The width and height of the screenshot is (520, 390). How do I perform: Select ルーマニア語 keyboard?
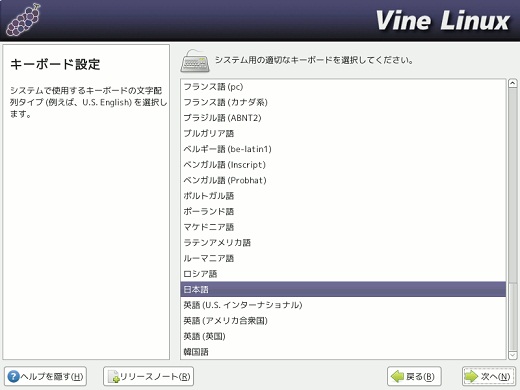click(x=343, y=258)
